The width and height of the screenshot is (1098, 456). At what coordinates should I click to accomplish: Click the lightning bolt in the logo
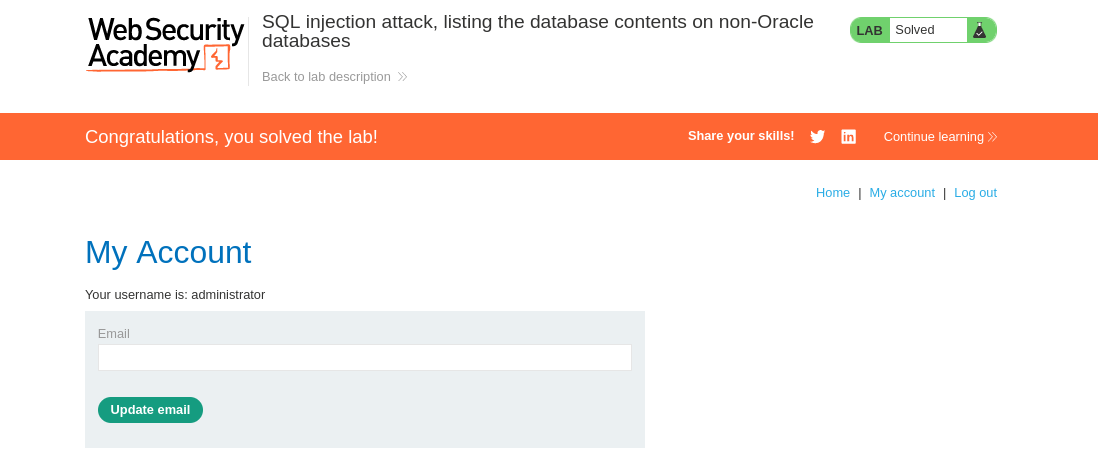pos(218,58)
